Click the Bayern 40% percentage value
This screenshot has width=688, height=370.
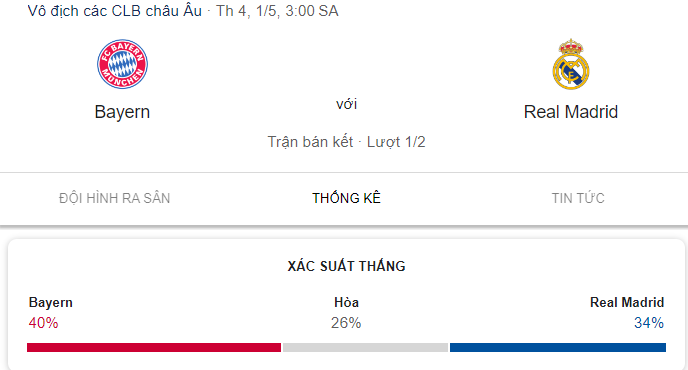tap(43, 323)
